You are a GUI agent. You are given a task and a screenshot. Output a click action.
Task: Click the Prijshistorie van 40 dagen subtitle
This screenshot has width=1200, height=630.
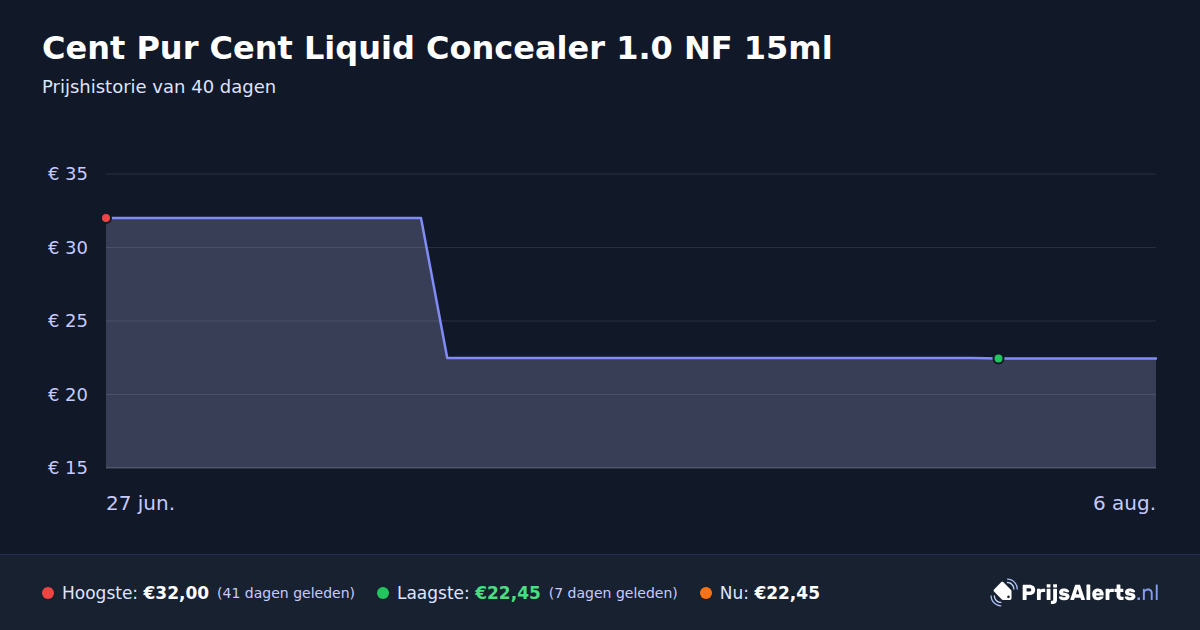coord(159,87)
